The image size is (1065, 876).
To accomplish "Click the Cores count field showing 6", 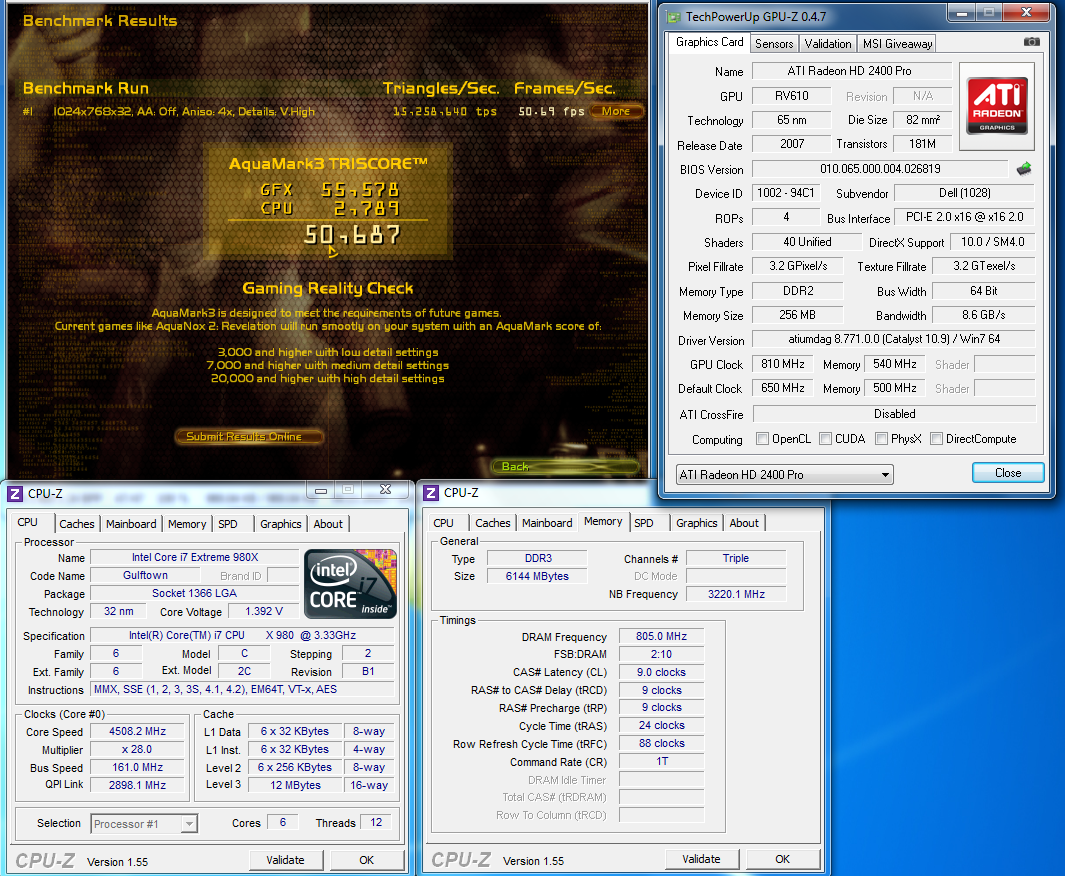I will [283, 822].
